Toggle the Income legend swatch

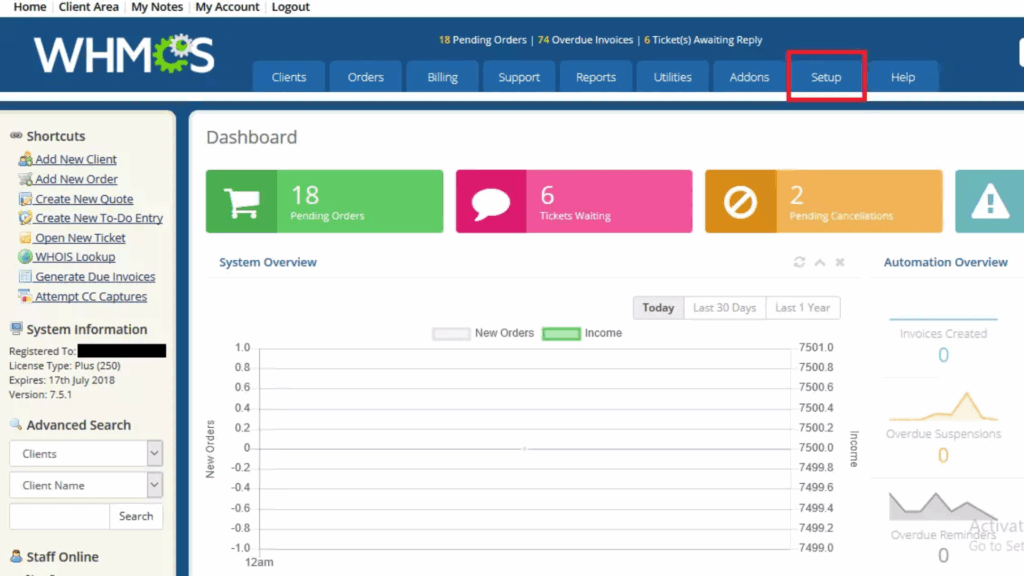[x=561, y=334]
